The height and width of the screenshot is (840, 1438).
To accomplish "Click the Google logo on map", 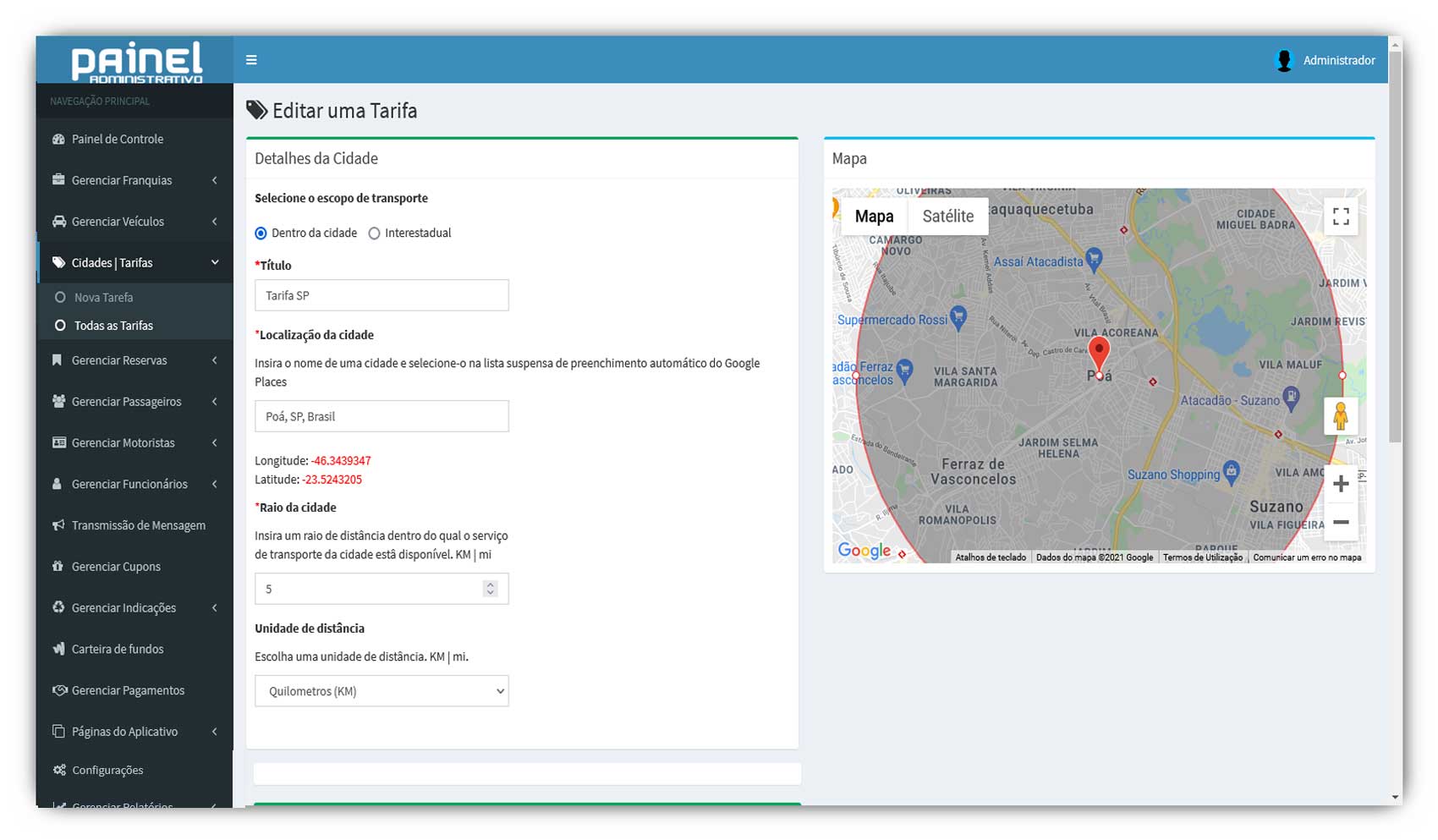I will click(864, 551).
